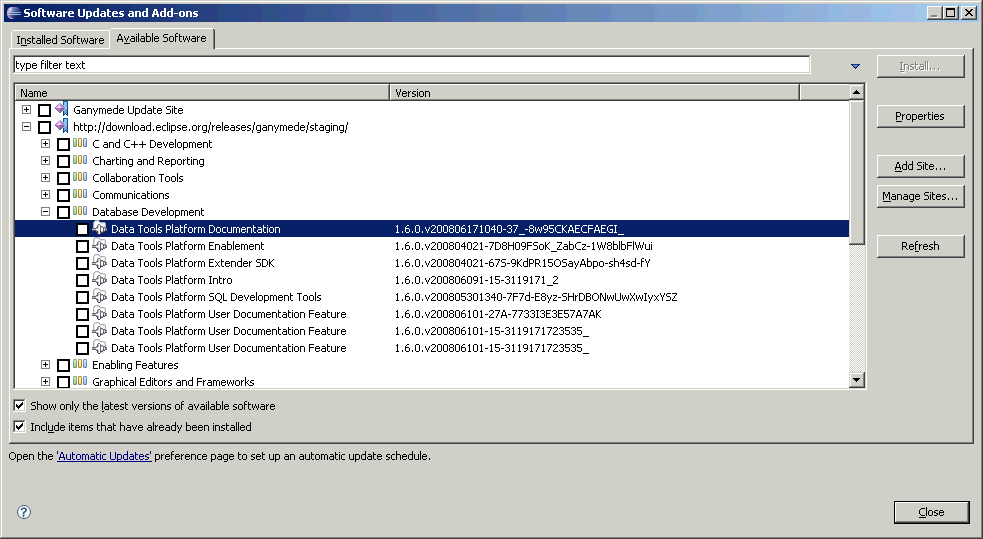Click the Eclipse icon in title bar
Image resolution: width=983 pixels, height=539 pixels.
click(13, 13)
